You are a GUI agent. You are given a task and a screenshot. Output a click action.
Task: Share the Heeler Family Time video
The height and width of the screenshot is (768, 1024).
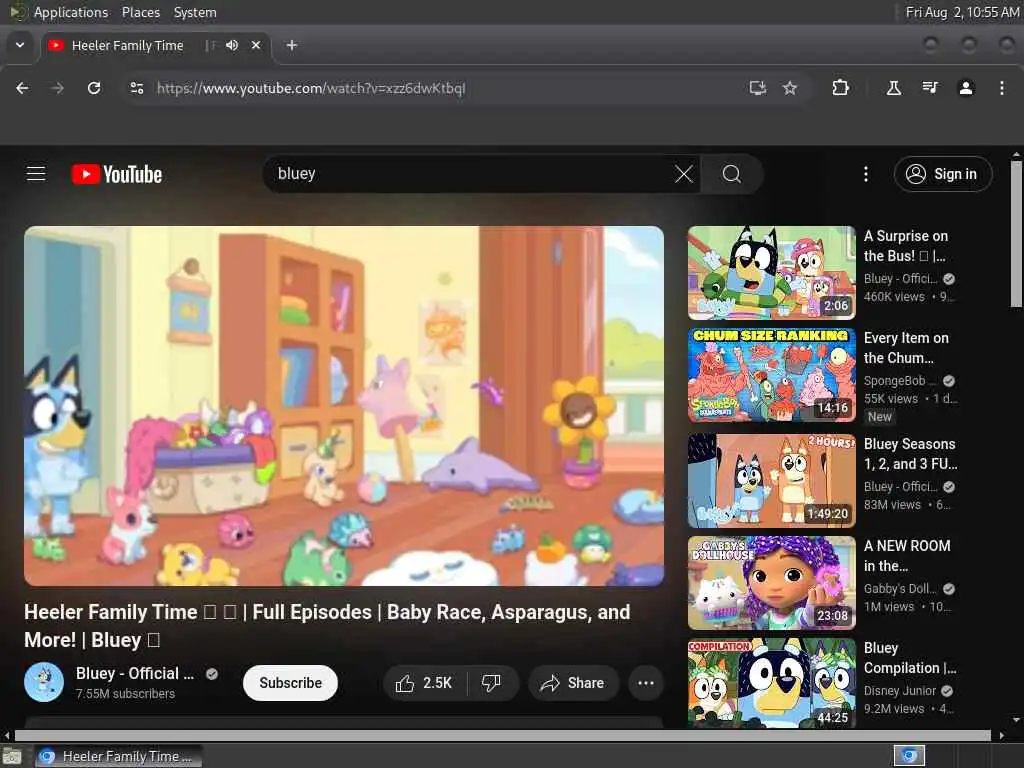point(573,683)
